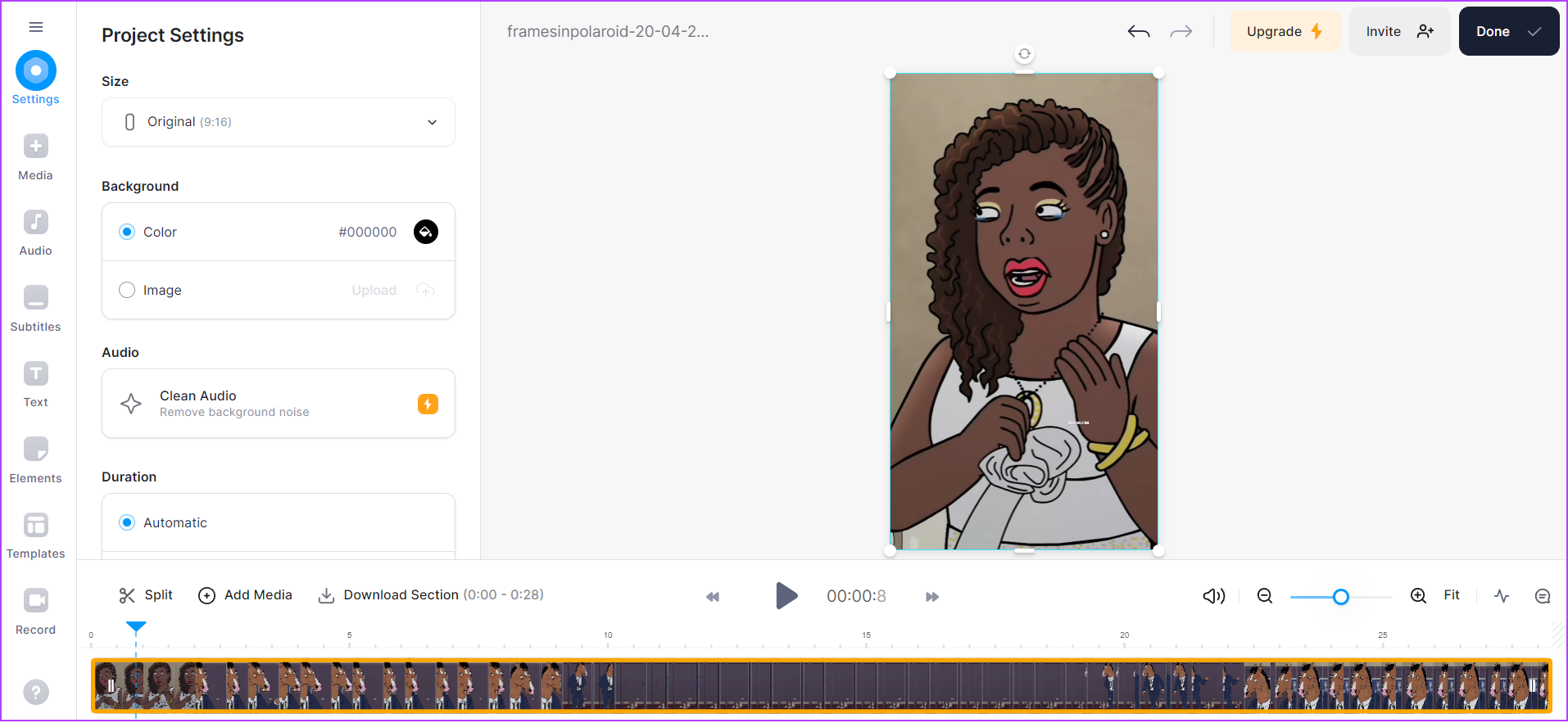The image size is (1568, 723).
Task: Open the Subtitles sidebar tab
Action: pyautogui.click(x=36, y=309)
